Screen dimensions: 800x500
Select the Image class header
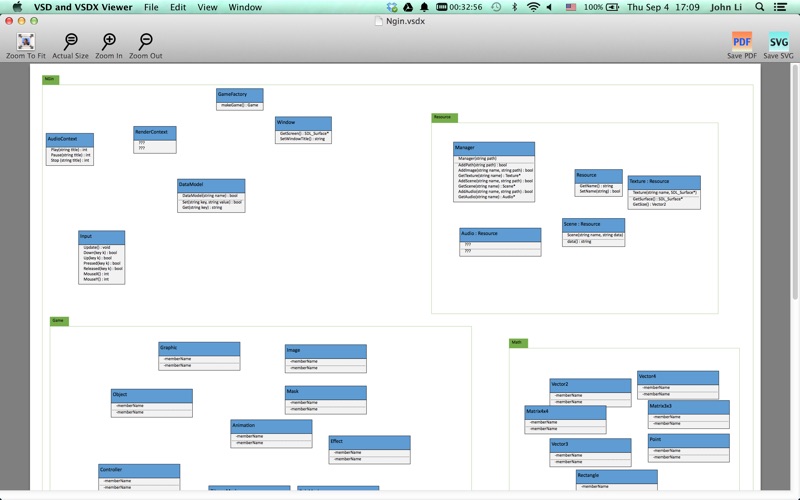coord(326,352)
